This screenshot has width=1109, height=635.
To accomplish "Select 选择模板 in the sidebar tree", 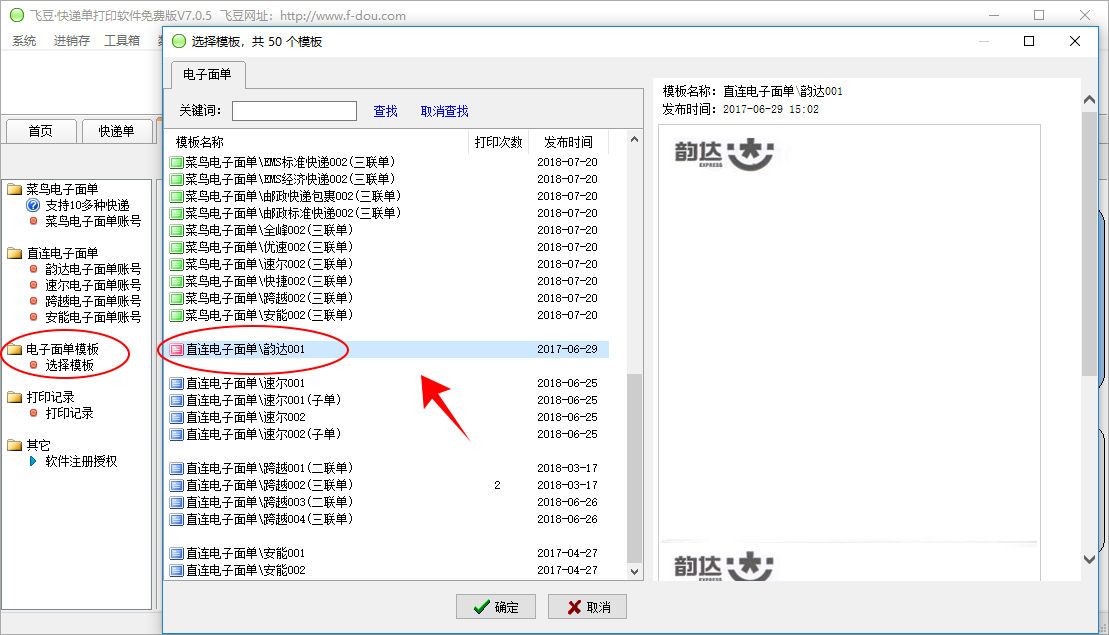I will coord(69,365).
